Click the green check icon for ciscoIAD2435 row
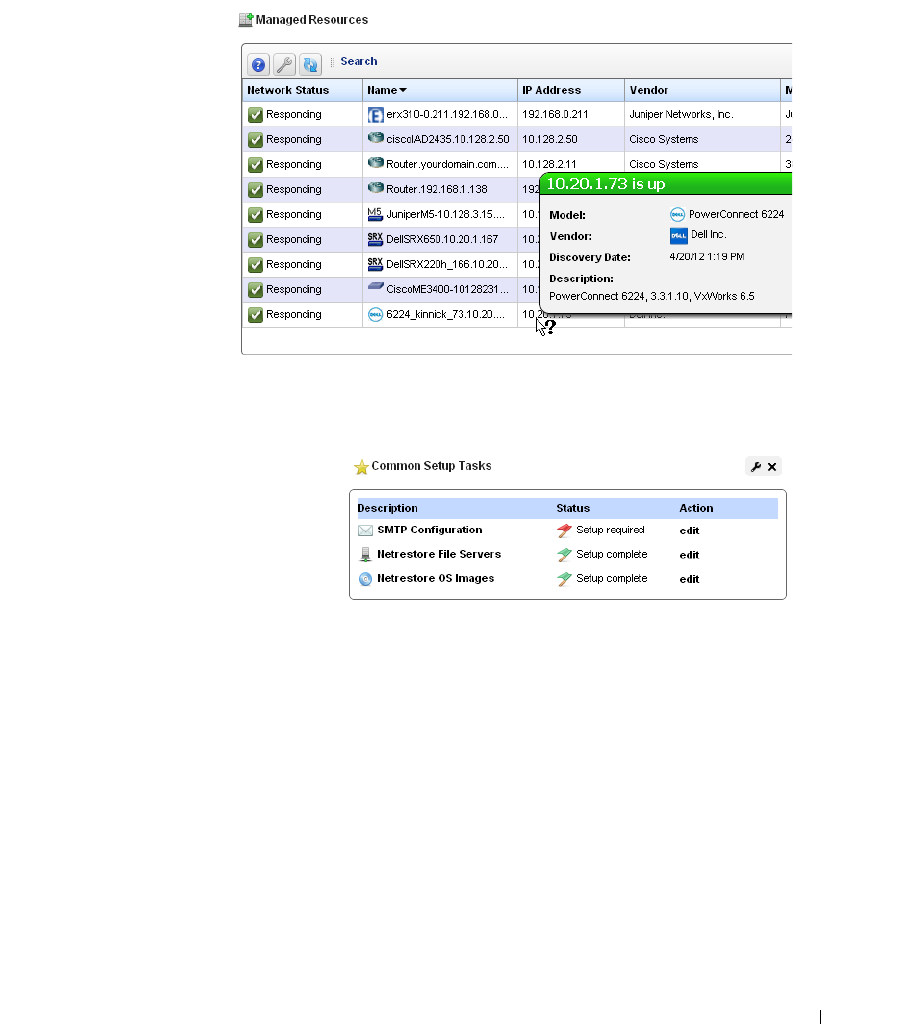 click(255, 140)
